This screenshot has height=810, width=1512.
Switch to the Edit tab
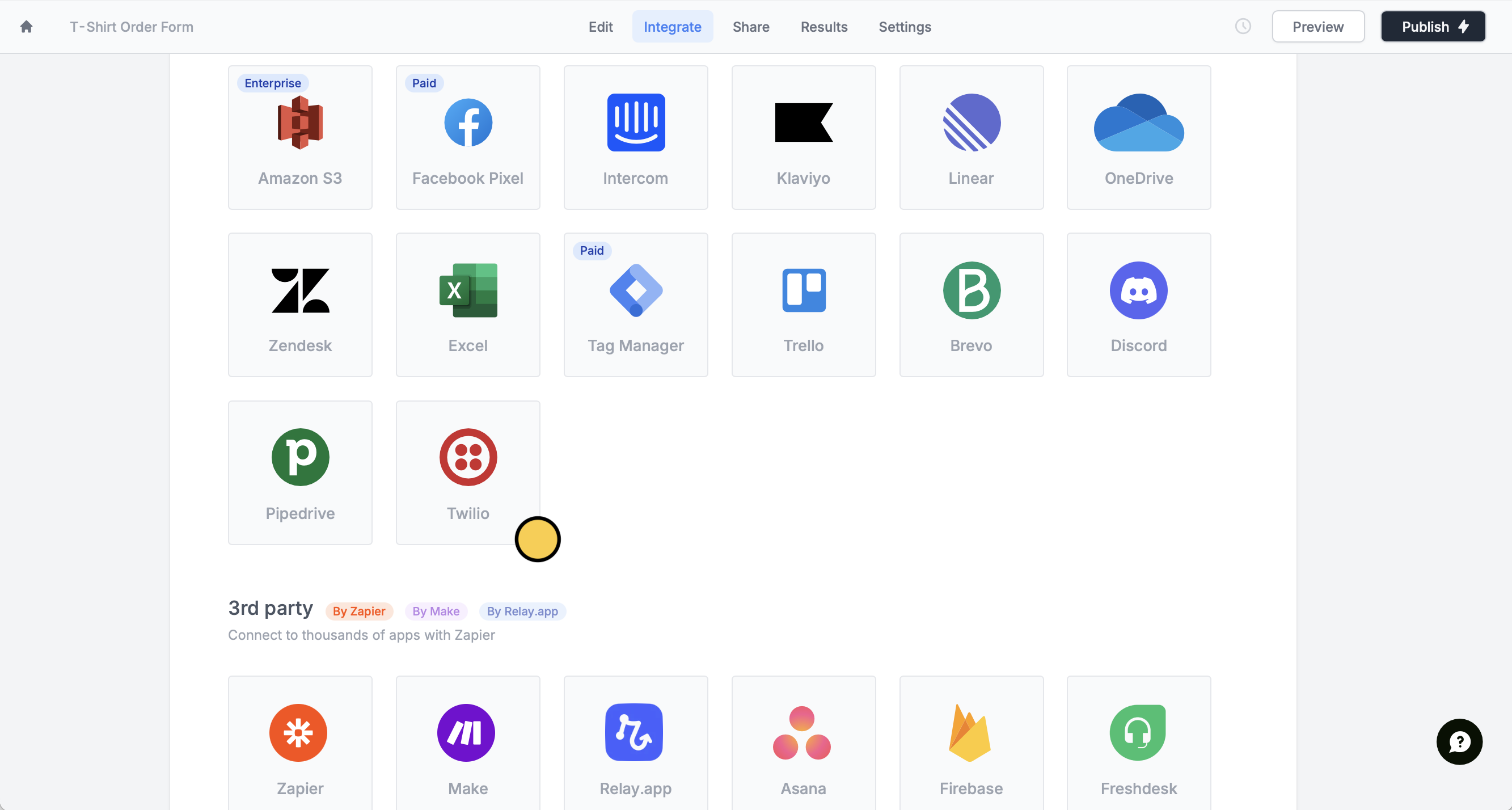click(x=600, y=27)
